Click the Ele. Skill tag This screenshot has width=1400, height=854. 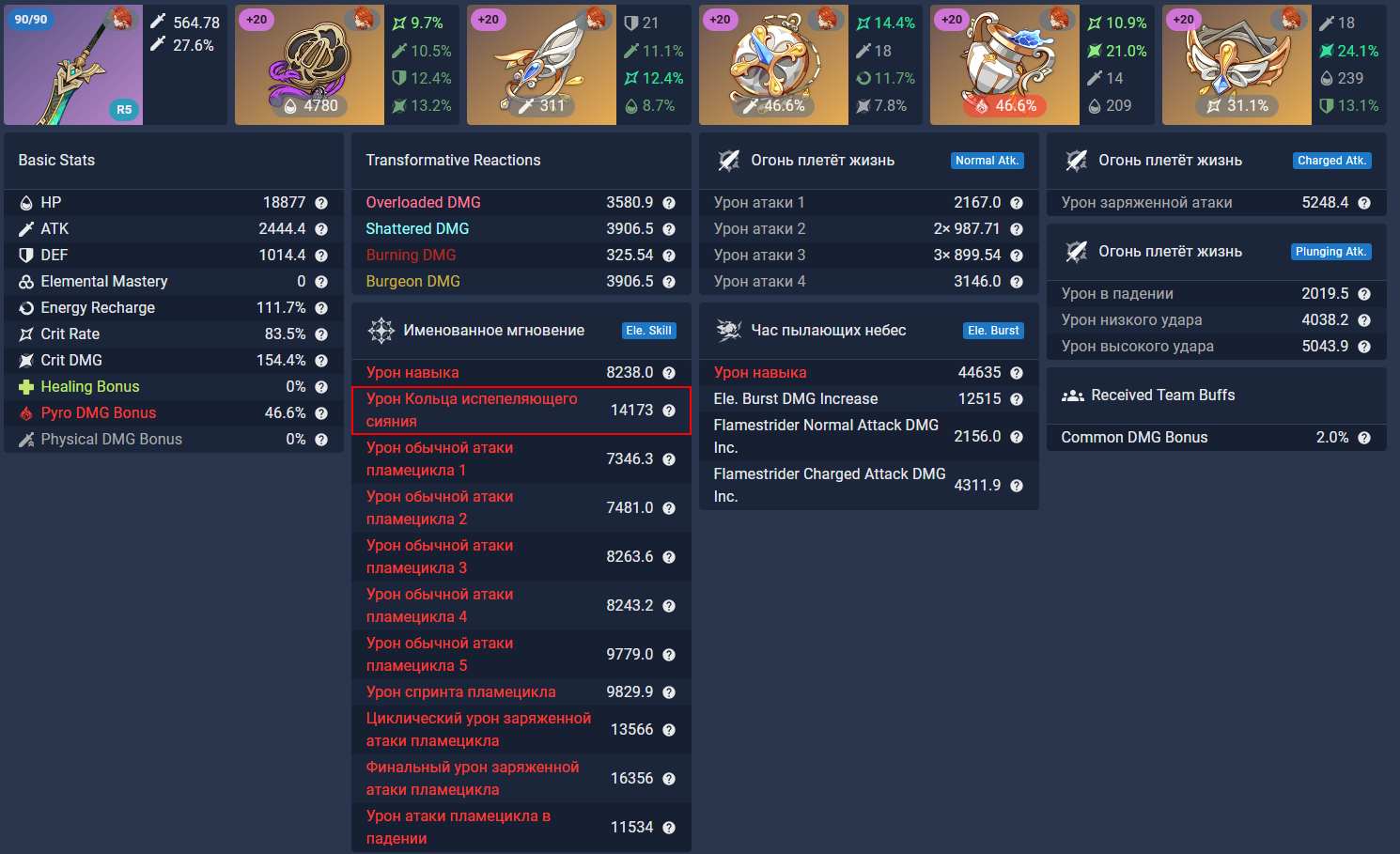click(x=649, y=331)
